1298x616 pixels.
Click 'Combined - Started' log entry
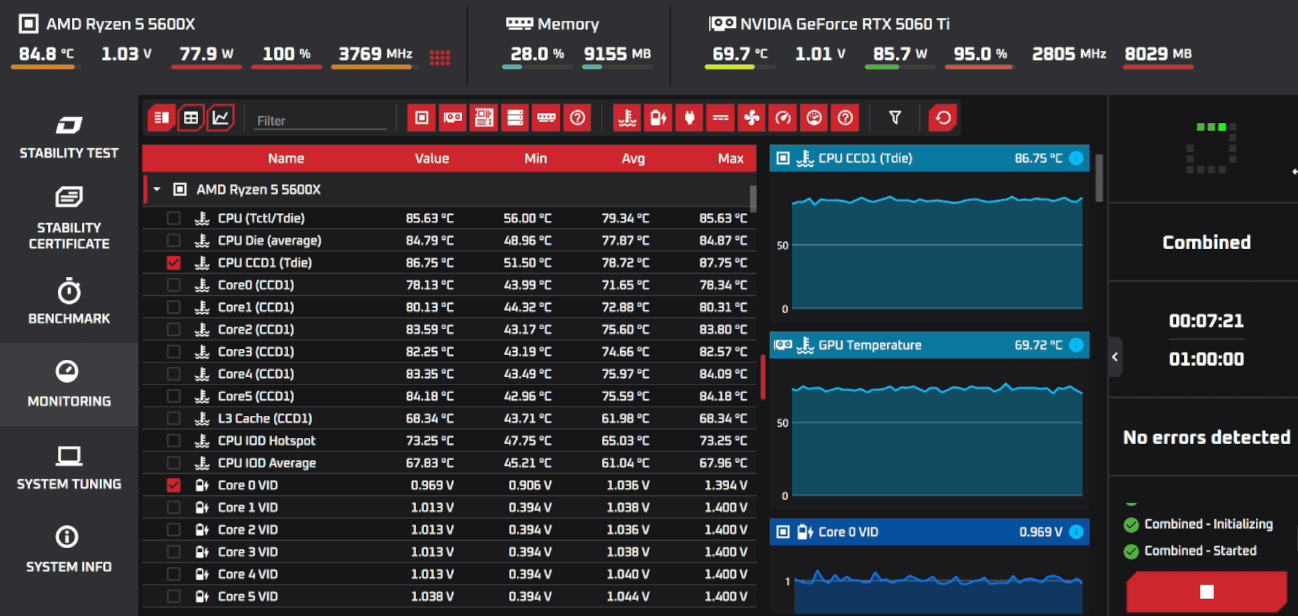(1200, 551)
